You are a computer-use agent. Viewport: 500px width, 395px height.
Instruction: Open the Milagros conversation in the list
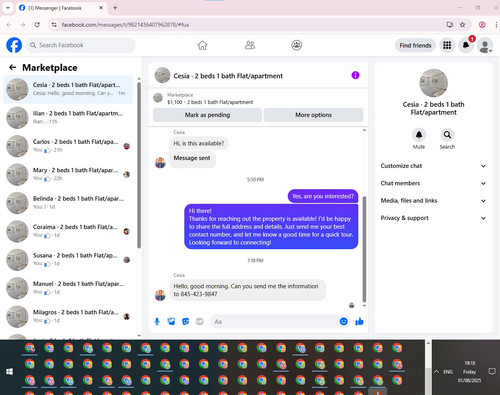tap(68, 316)
